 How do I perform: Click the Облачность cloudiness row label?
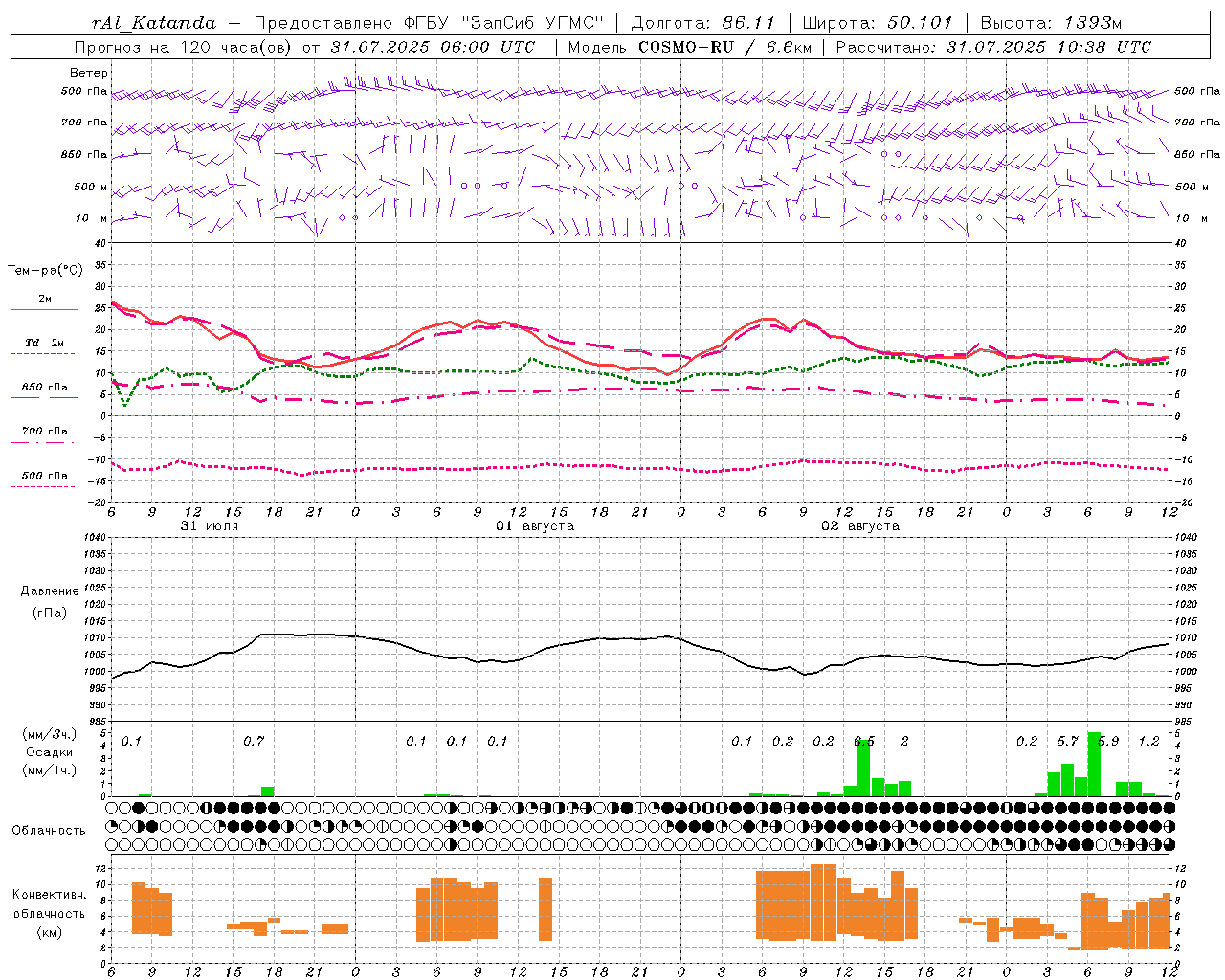pyautogui.click(x=49, y=831)
